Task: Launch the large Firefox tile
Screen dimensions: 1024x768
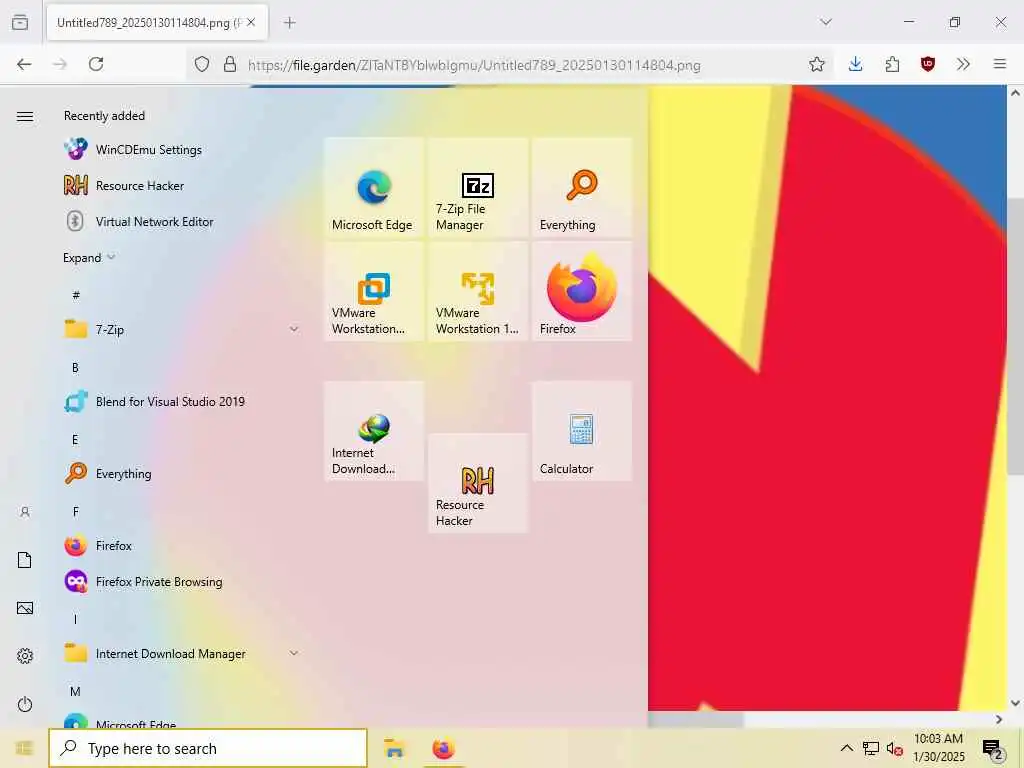Action: 581,291
